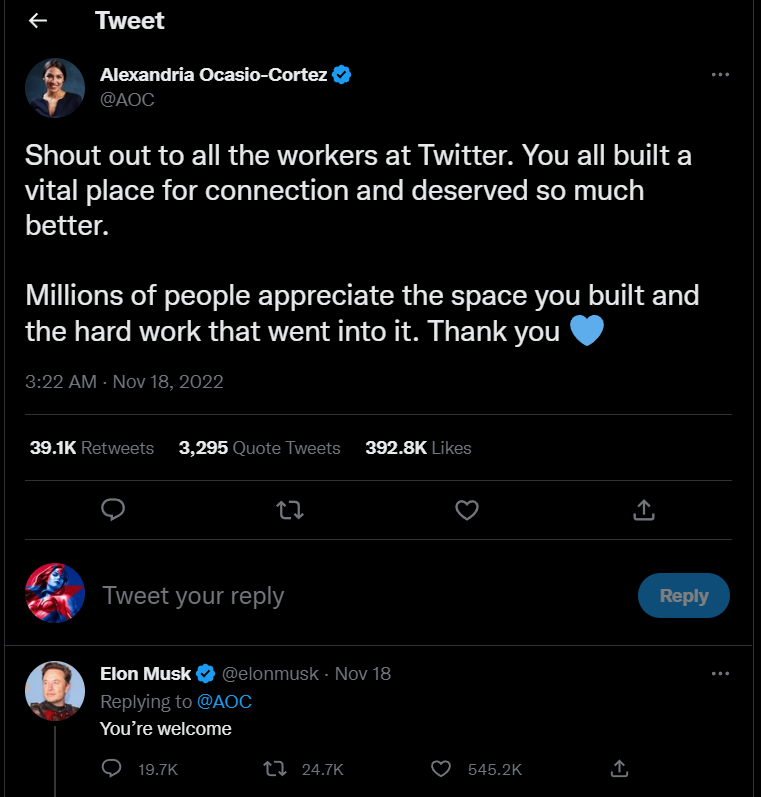The height and width of the screenshot is (797, 761).
Task: Open more options on AOC's tweet
Action: (720, 75)
